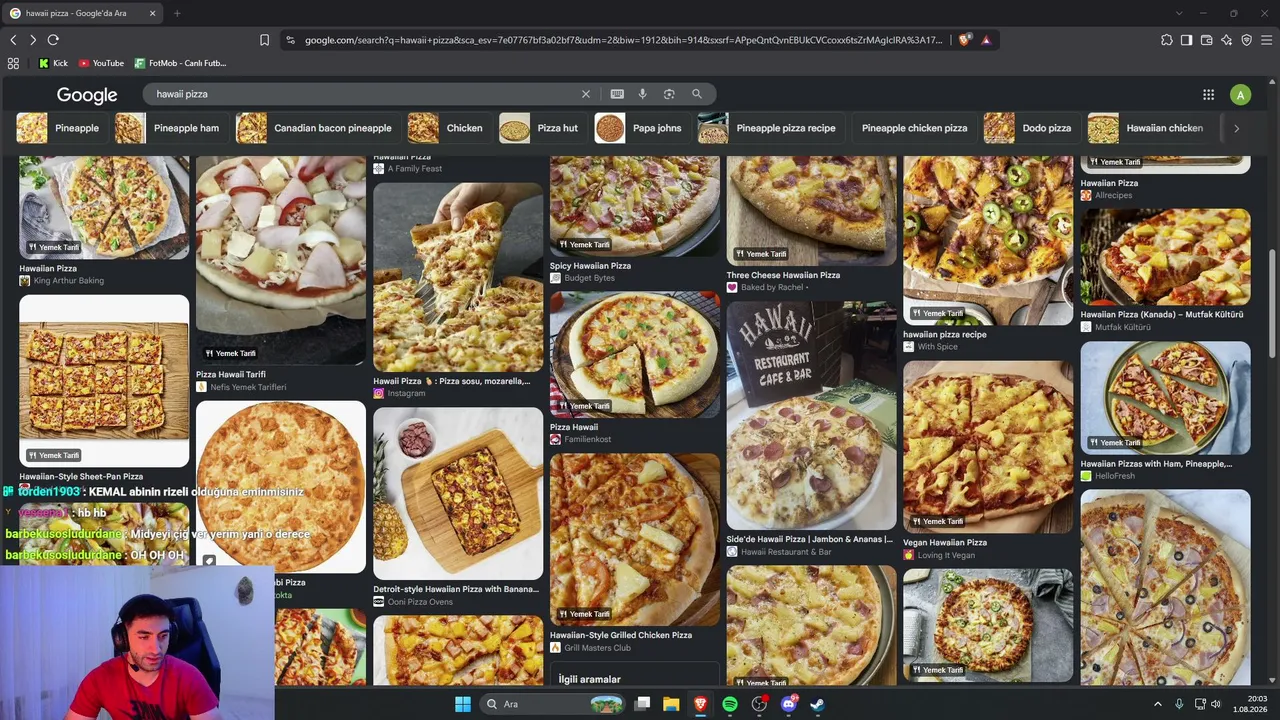Open the hawaiian pizza recipe With Spice link
Screen dimensions: 1280x720
(x=945, y=335)
